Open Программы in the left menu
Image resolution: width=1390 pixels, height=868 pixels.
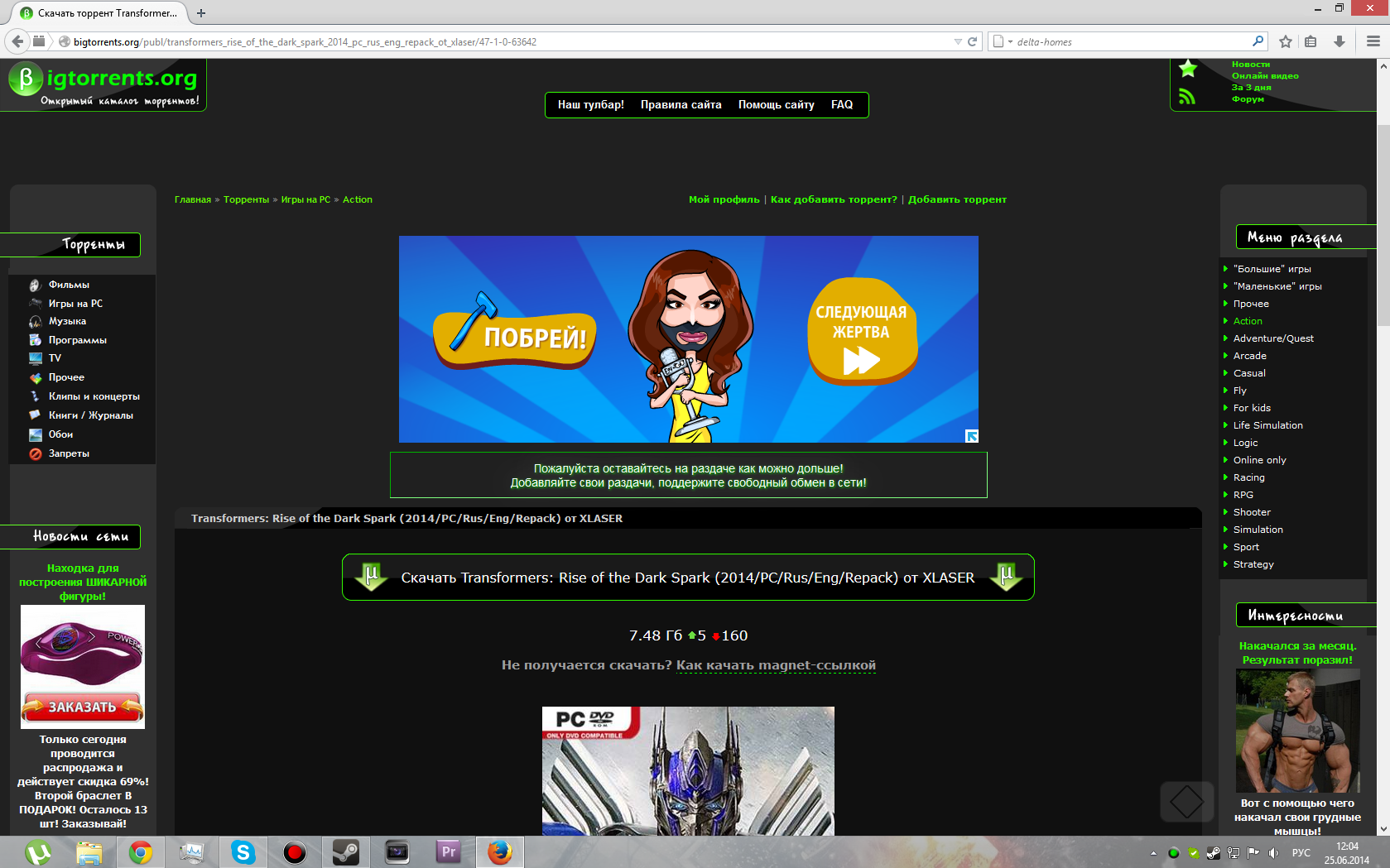(x=77, y=340)
